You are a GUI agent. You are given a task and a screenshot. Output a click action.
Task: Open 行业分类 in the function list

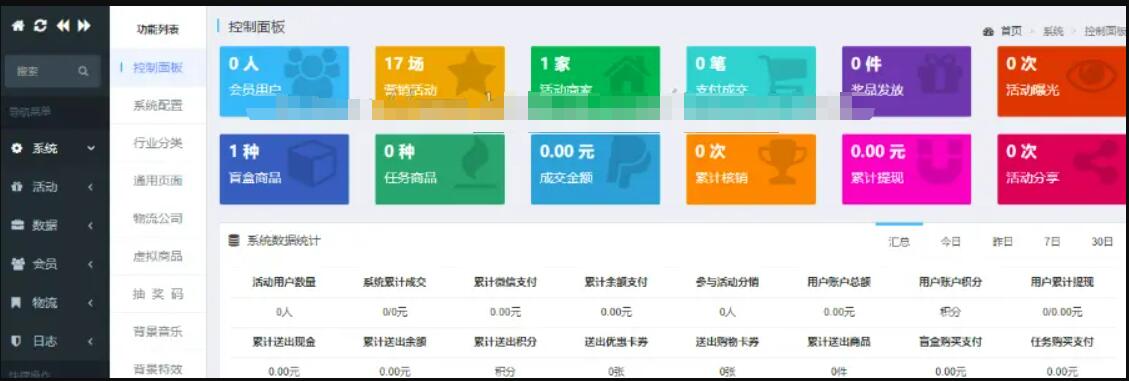coord(158,143)
